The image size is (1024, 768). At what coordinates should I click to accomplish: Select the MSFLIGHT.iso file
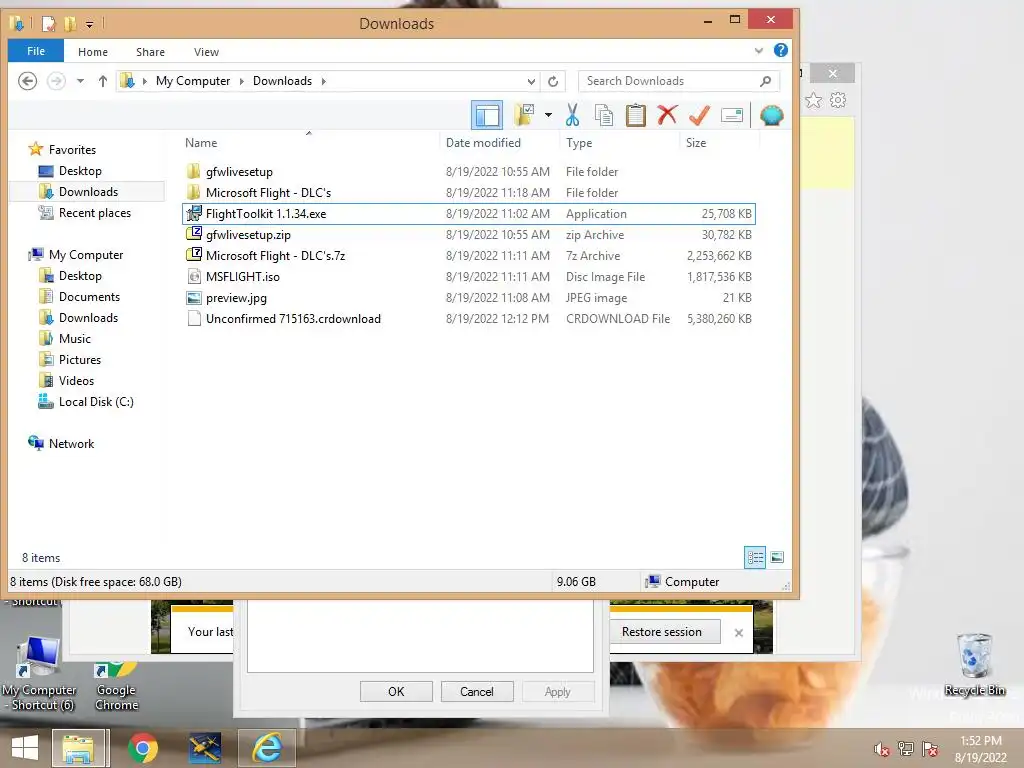(468, 276)
